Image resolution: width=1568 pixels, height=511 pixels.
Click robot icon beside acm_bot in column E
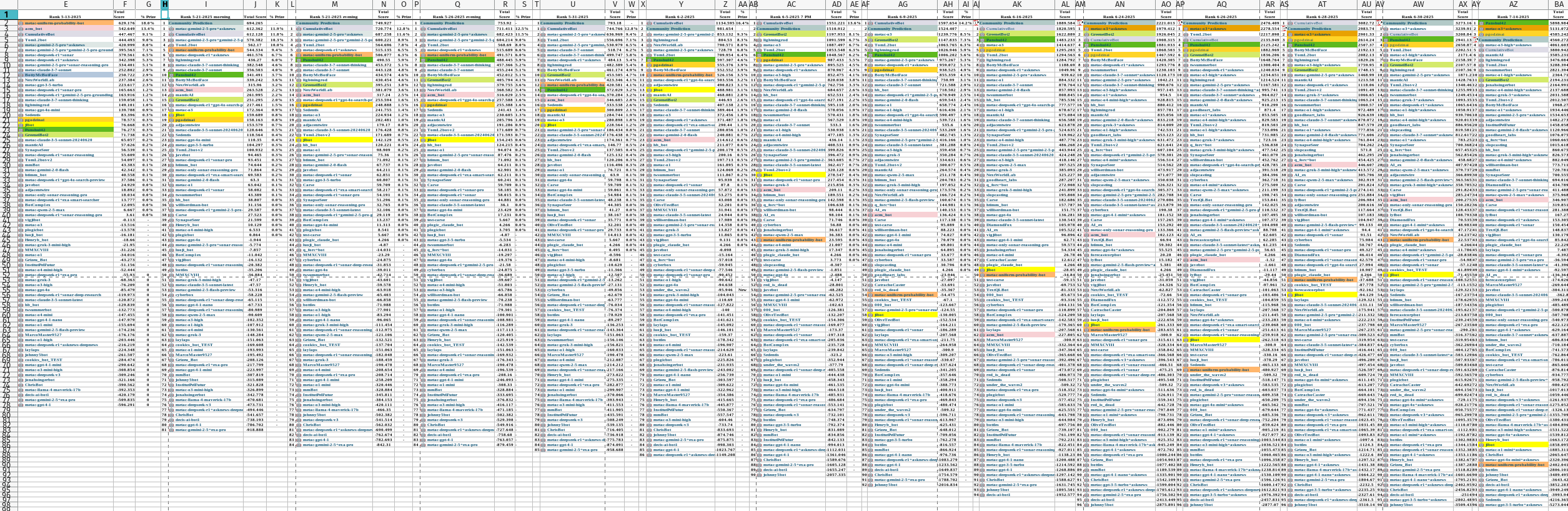[21, 29]
